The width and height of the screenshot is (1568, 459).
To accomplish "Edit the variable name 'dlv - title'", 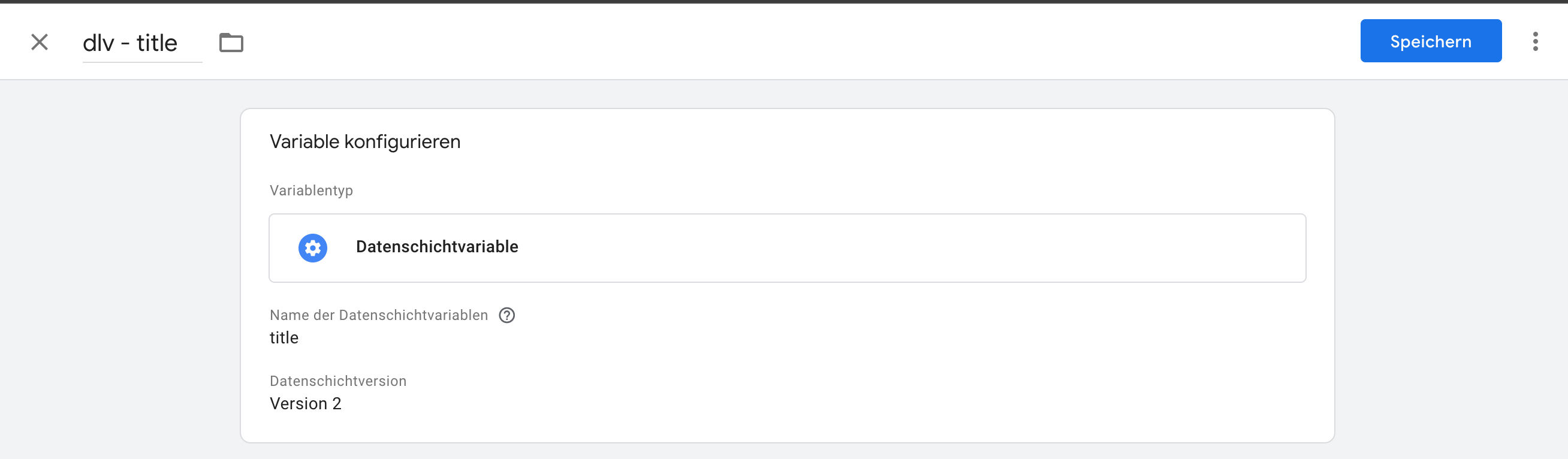I will pyautogui.click(x=130, y=43).
